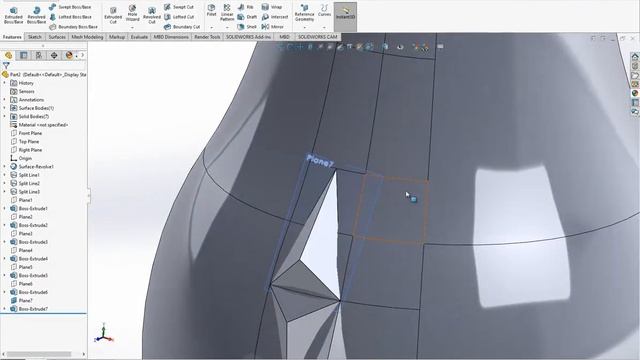Apply the Fillet tool
Viewport: 640px width, 360px height.
pos(211,11)
